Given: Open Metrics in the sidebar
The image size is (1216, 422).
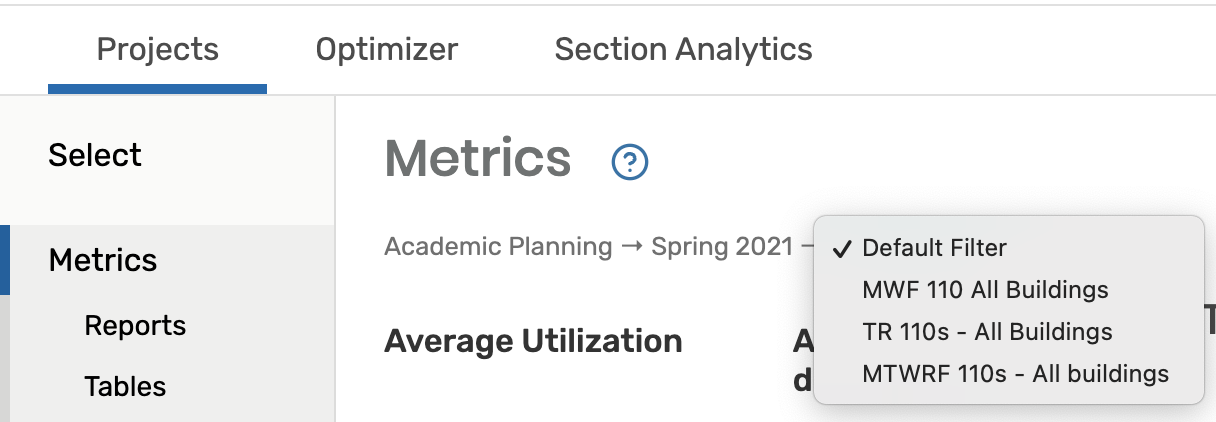Looking at the screenshot, I should click(103, 260).
